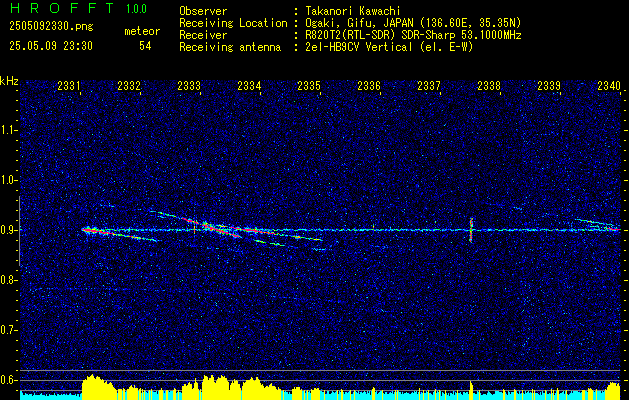Click the 1.0 frequency axis label
The image size is (629, 400).
click(x=9, y=180)
